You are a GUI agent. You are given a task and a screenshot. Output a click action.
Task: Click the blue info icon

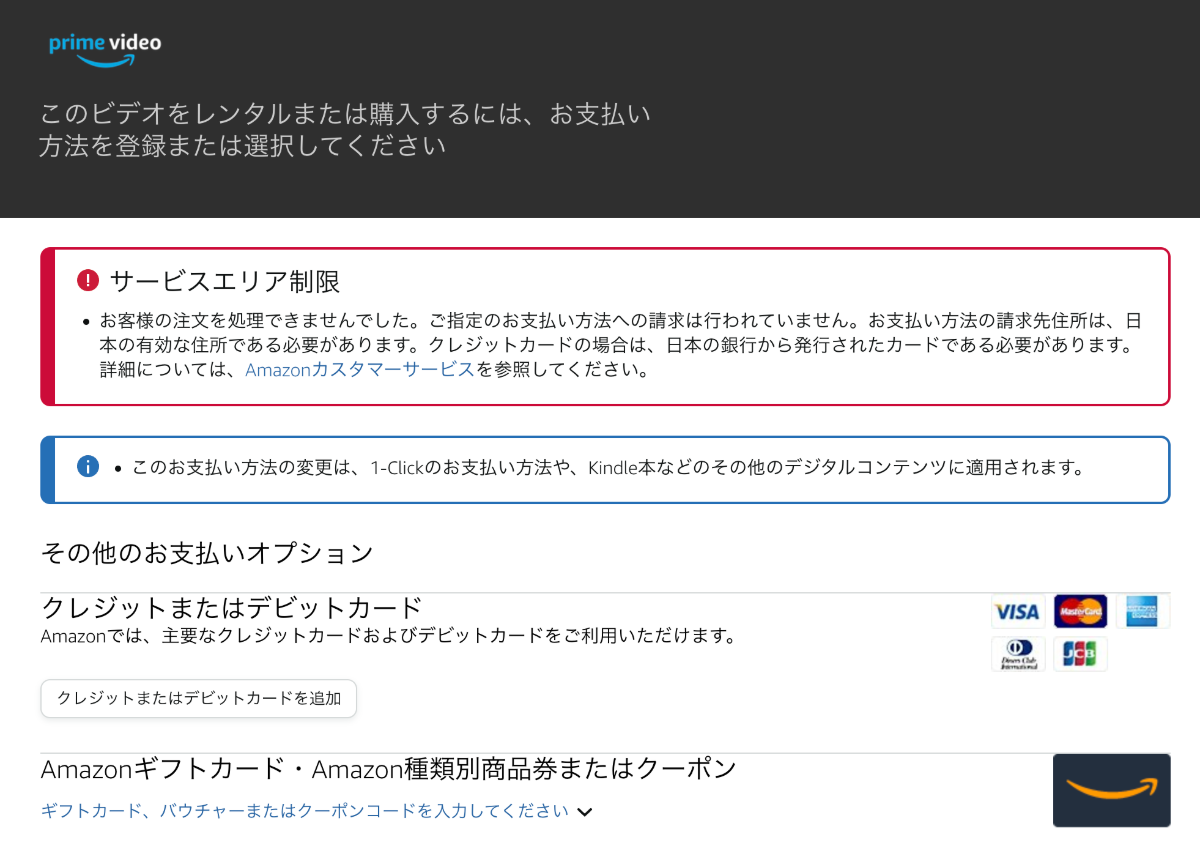point(88,466)
